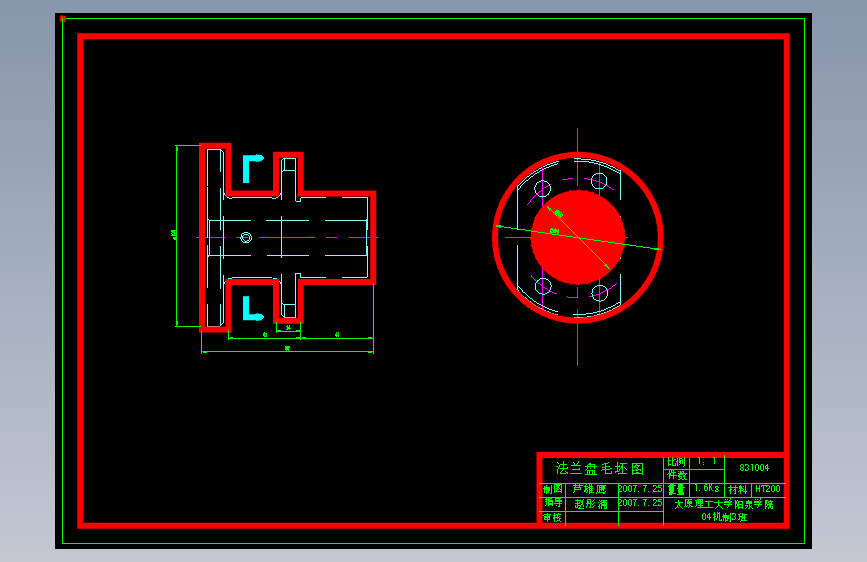The height and width of the screenshot is (562, 867).
Task: Select the upper cyan section arrow
Action: (253, 169)
